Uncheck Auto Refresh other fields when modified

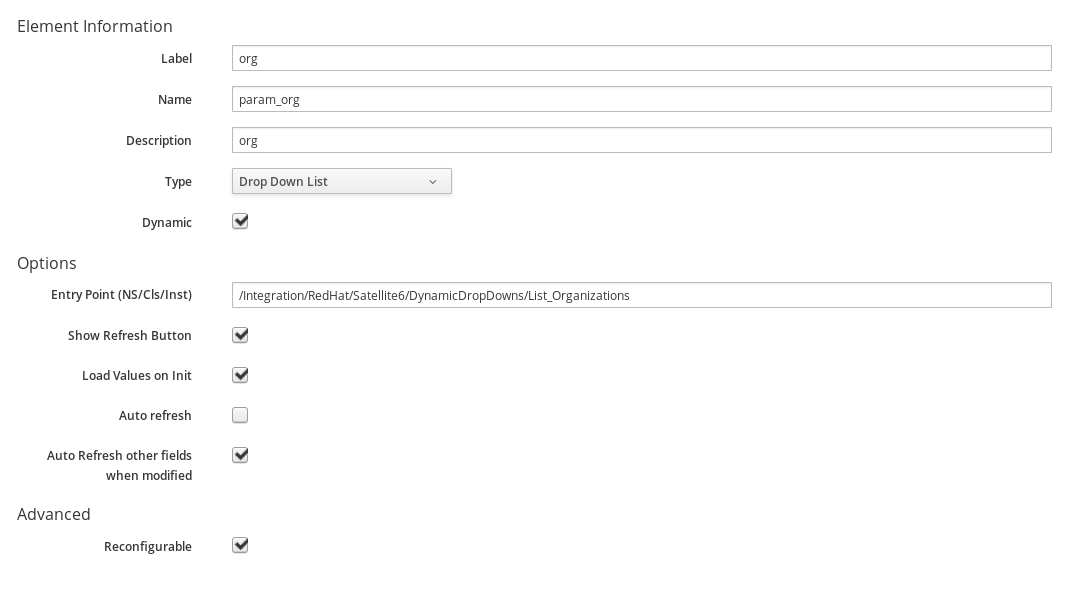coord(240,455)
